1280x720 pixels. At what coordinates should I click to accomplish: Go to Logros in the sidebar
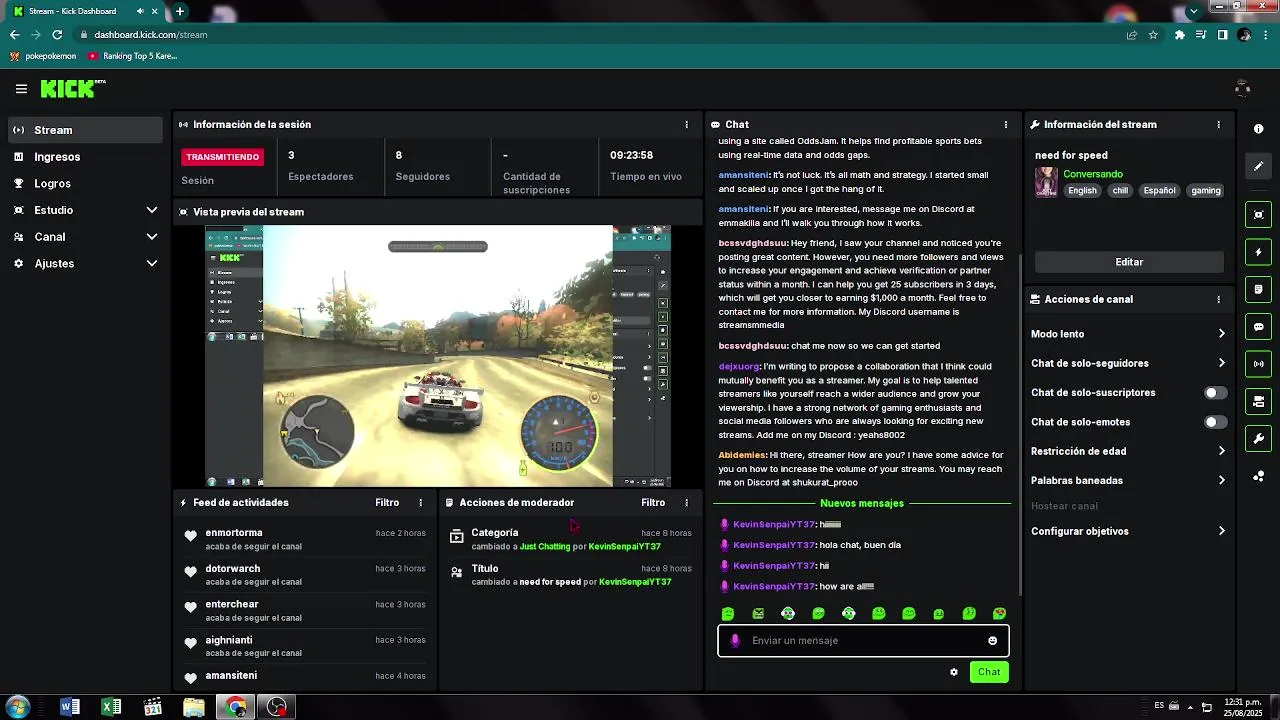click(x=84, y=184)
